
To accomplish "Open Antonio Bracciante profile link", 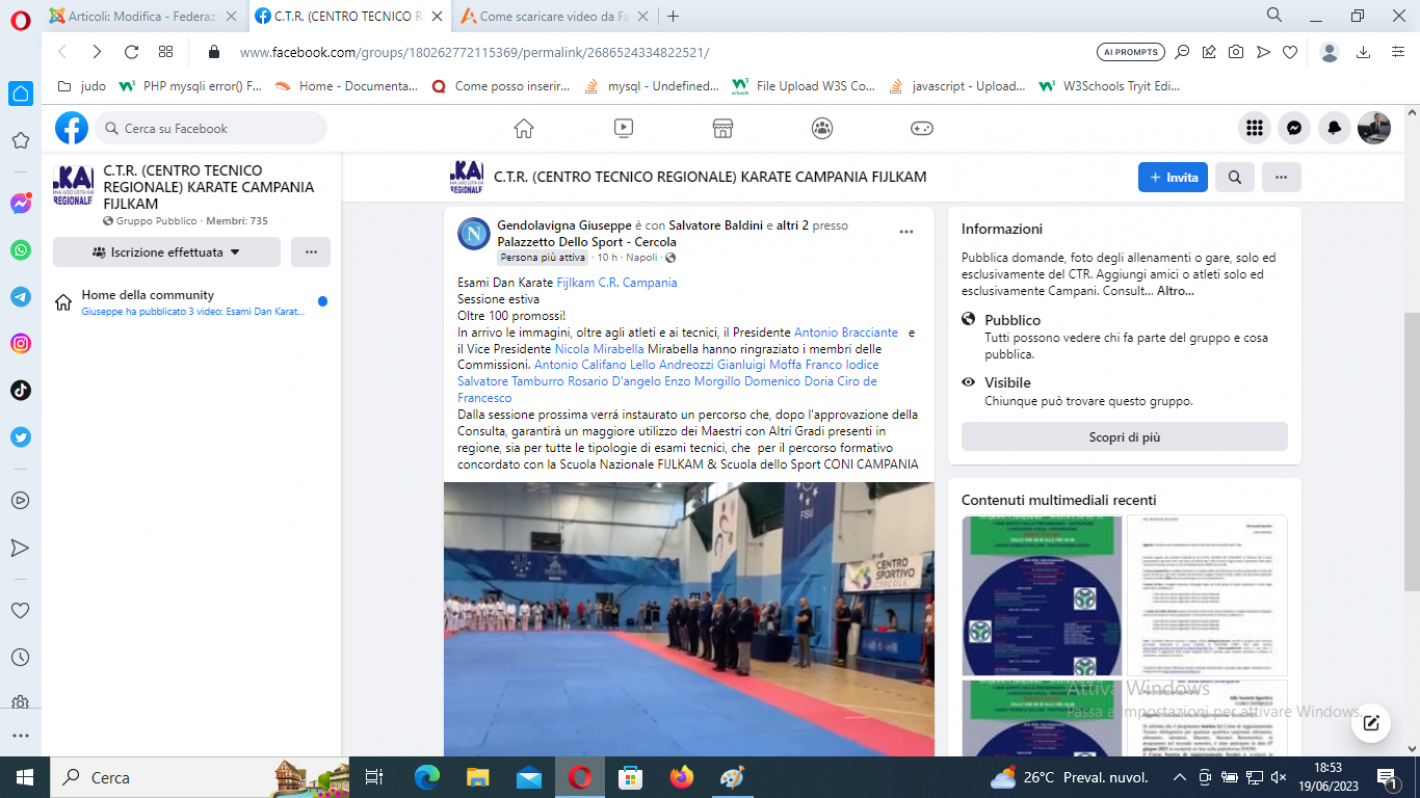I will [x=846, y=332].
